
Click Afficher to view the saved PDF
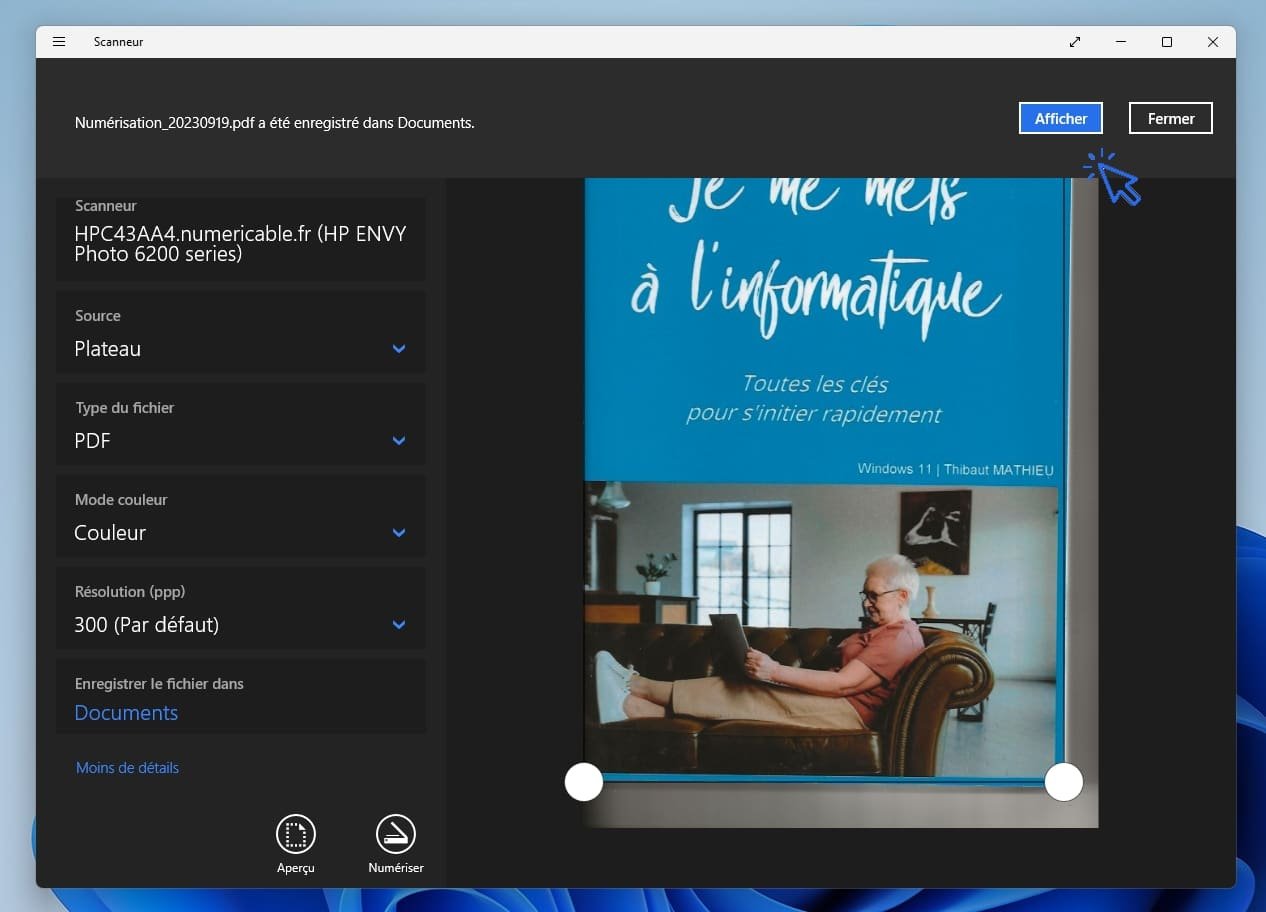(x=1061, y=118)
